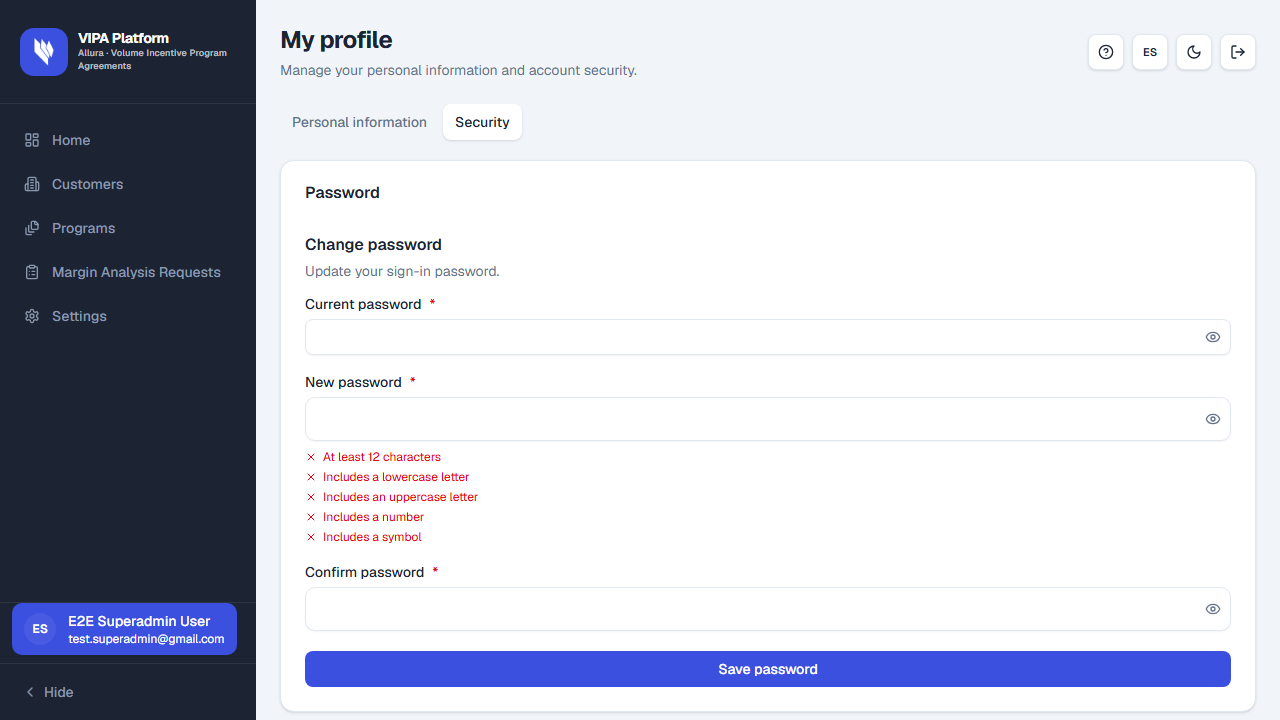
Task: Click the Margin Analysis Requests clipboard icon
Action: (32, 272)
